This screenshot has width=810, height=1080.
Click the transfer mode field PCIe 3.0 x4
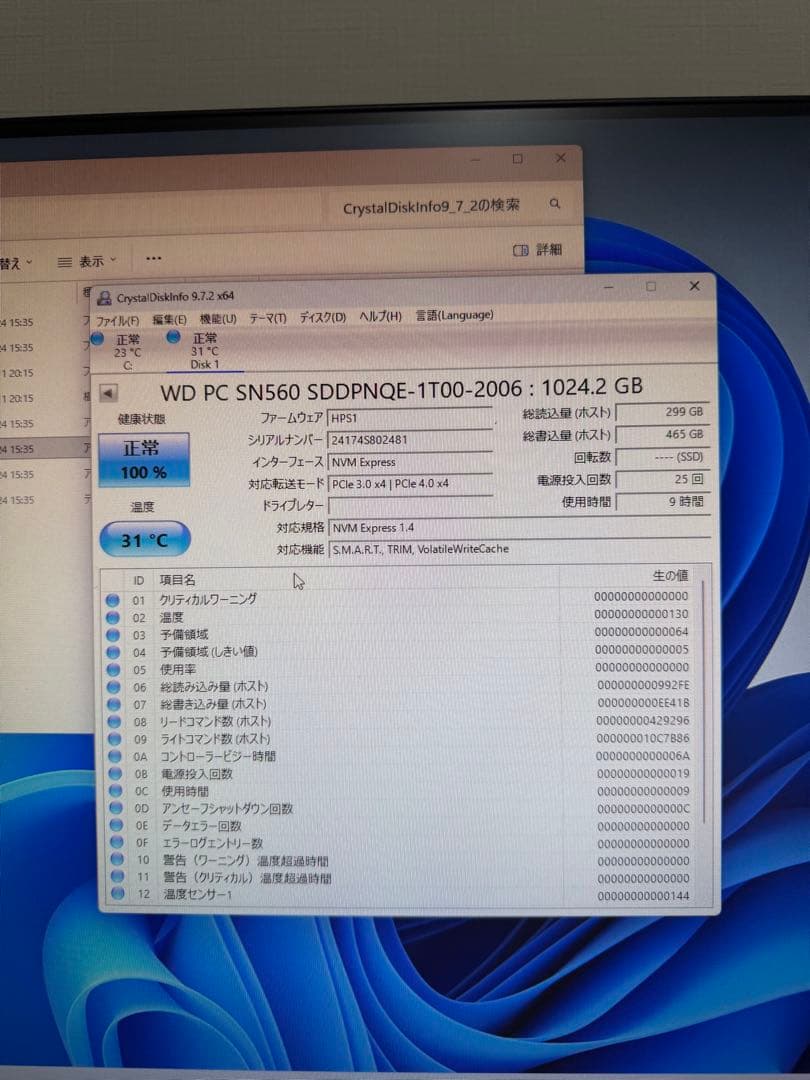[411, 484]
